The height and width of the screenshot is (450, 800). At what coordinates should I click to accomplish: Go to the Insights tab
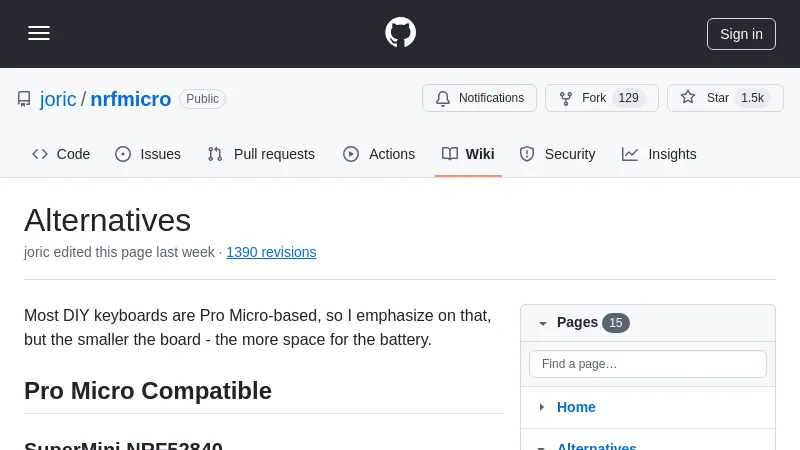[659, 154]
